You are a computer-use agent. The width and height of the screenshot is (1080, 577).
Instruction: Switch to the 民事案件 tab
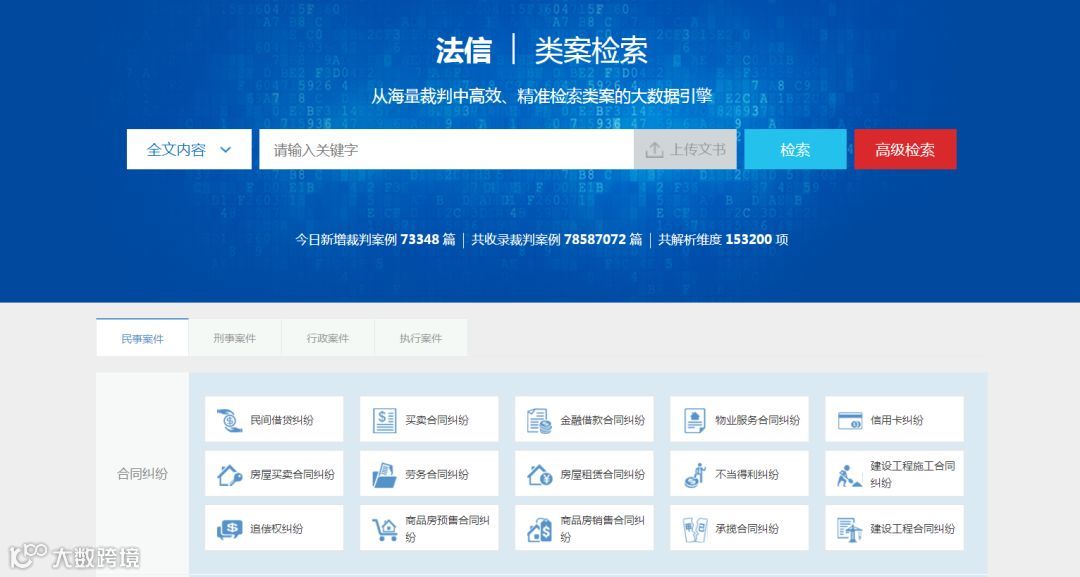[x=143, y=338]
